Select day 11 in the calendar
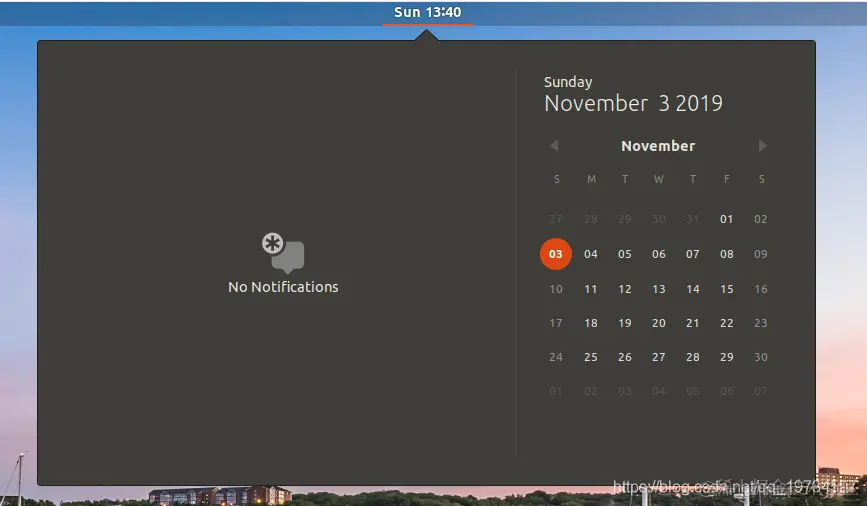This screenshot has width=867, height=506. tap(591, 289)
